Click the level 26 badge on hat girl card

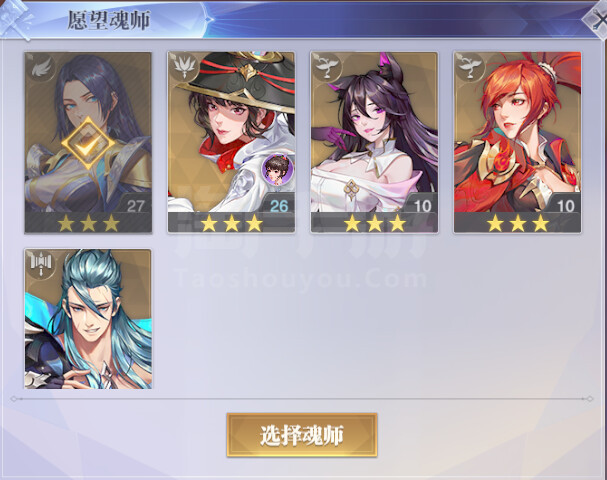pyautogui.click(x=278, y=205)
